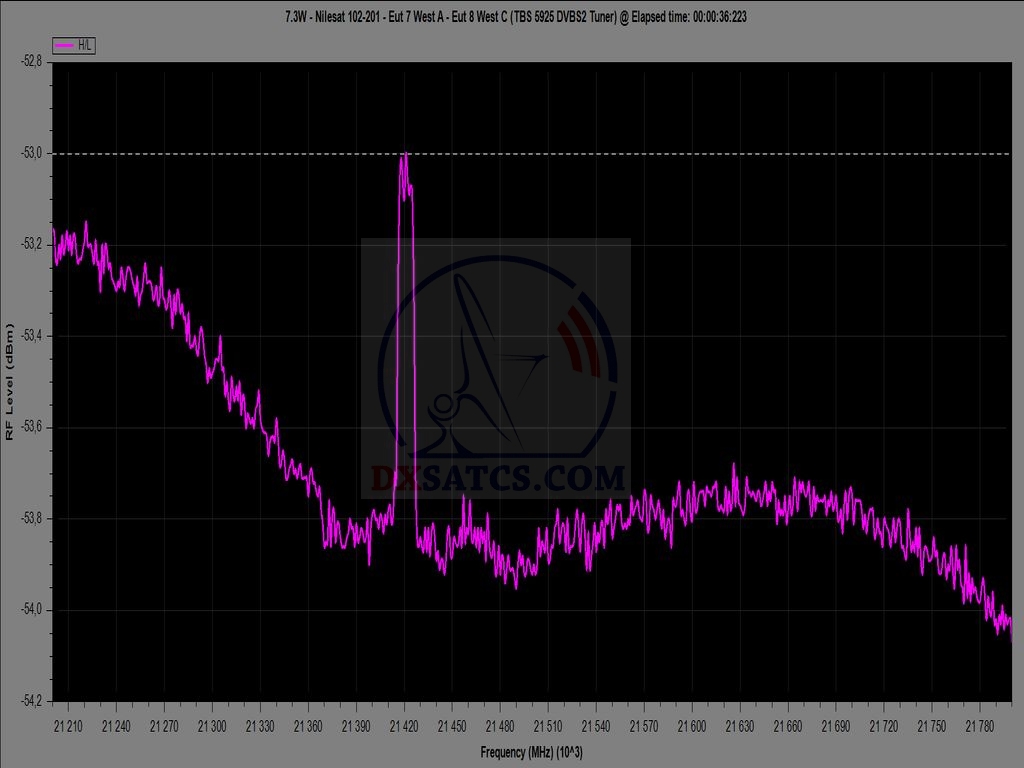1024x768 pixels.
Task: Click the 21 510 frequency tick label
Action: 548,725
